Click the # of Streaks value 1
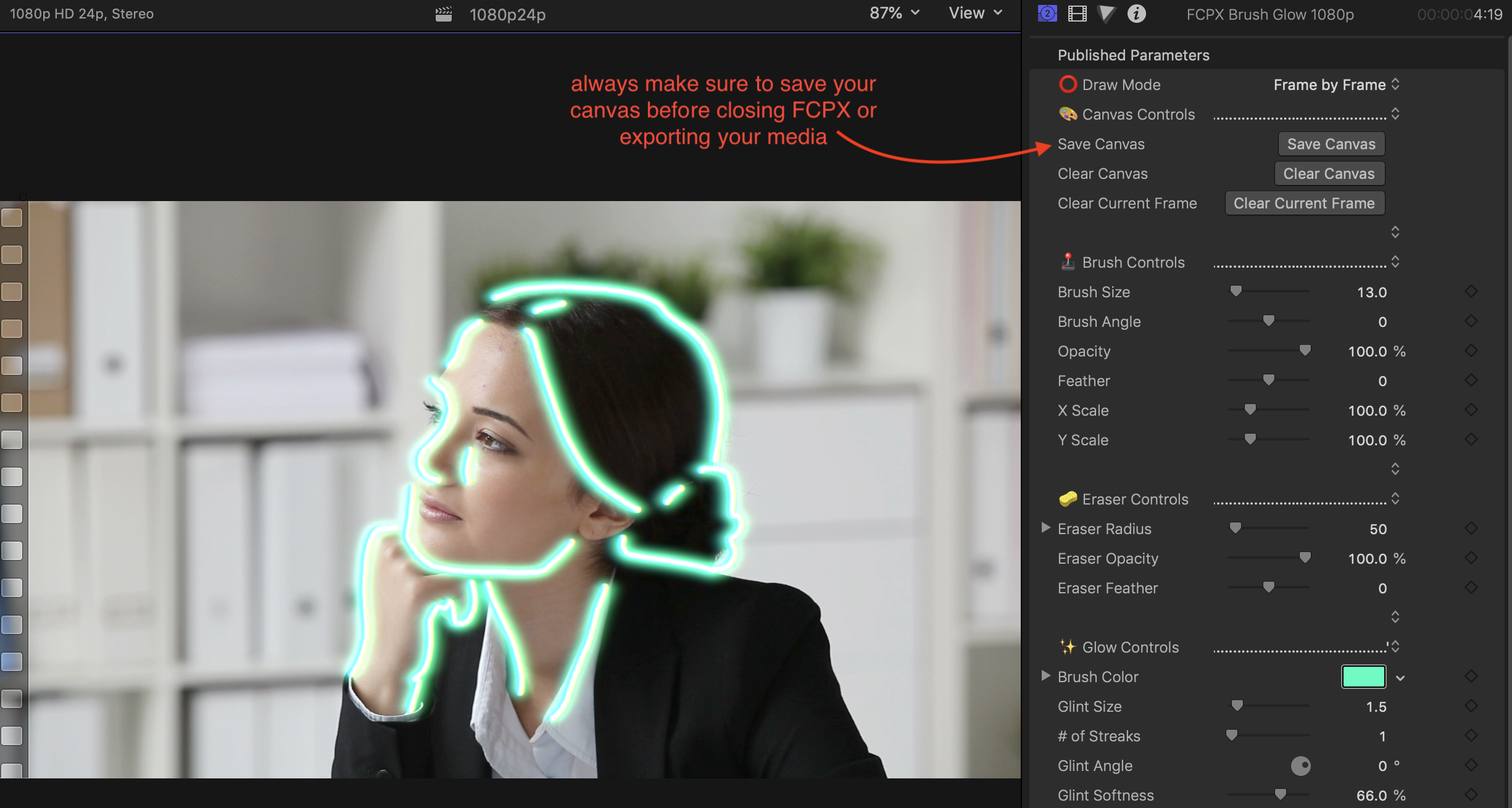Viewport: 1512px width, 808px height. tap(1382, 736)
